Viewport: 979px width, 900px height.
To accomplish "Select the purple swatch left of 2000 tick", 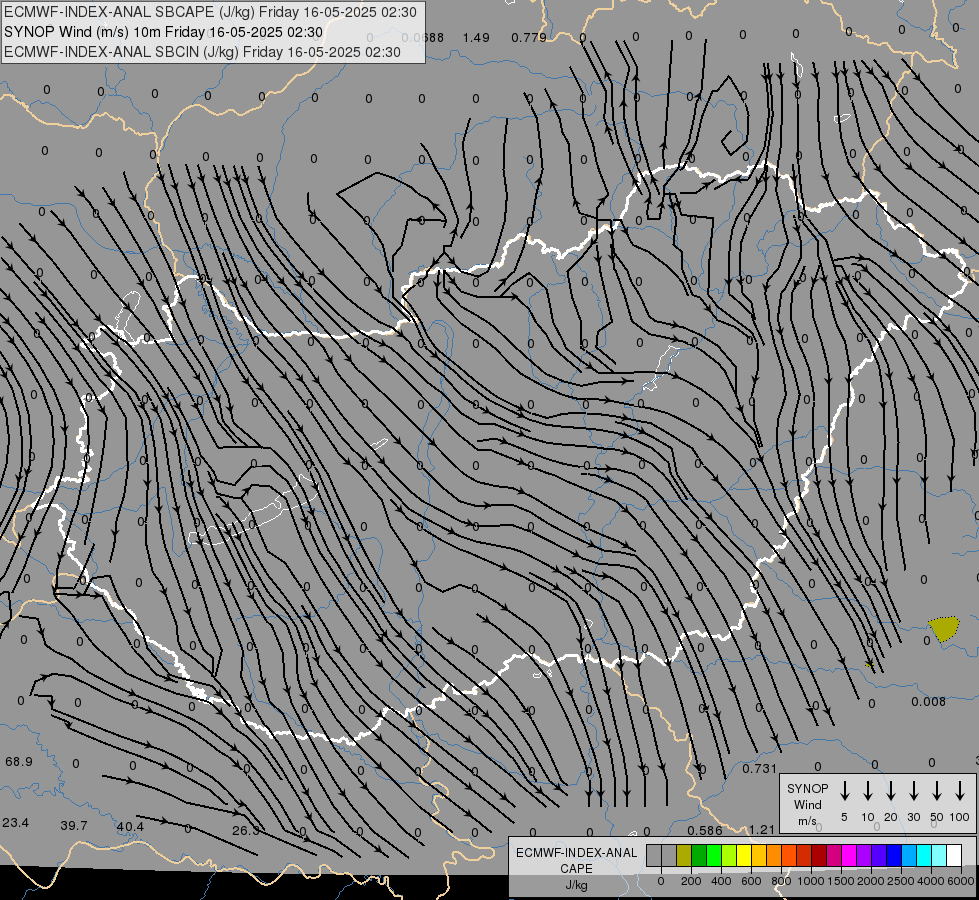I will point(863,855).
